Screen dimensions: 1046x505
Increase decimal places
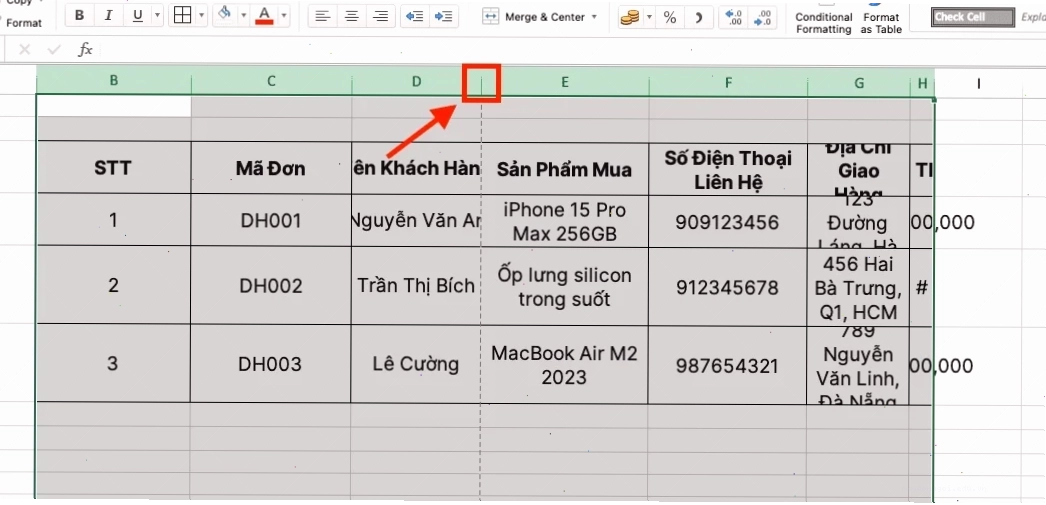click(734, 17)
